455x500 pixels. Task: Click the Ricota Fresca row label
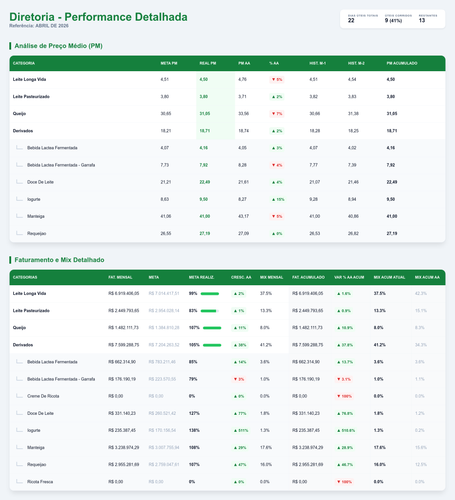[40, 482]
